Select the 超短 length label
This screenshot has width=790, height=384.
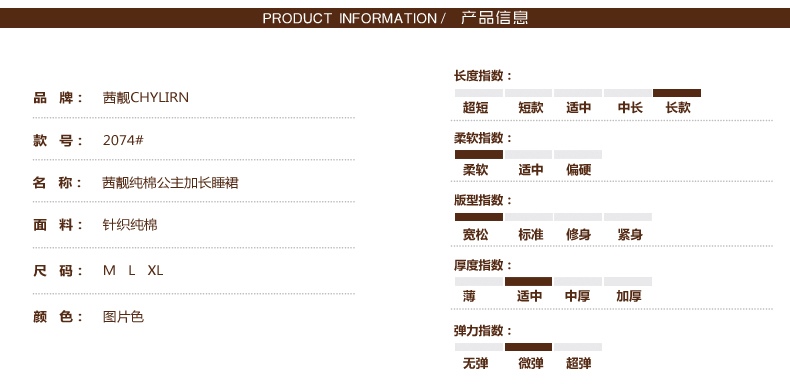click(x=476, y=107)
